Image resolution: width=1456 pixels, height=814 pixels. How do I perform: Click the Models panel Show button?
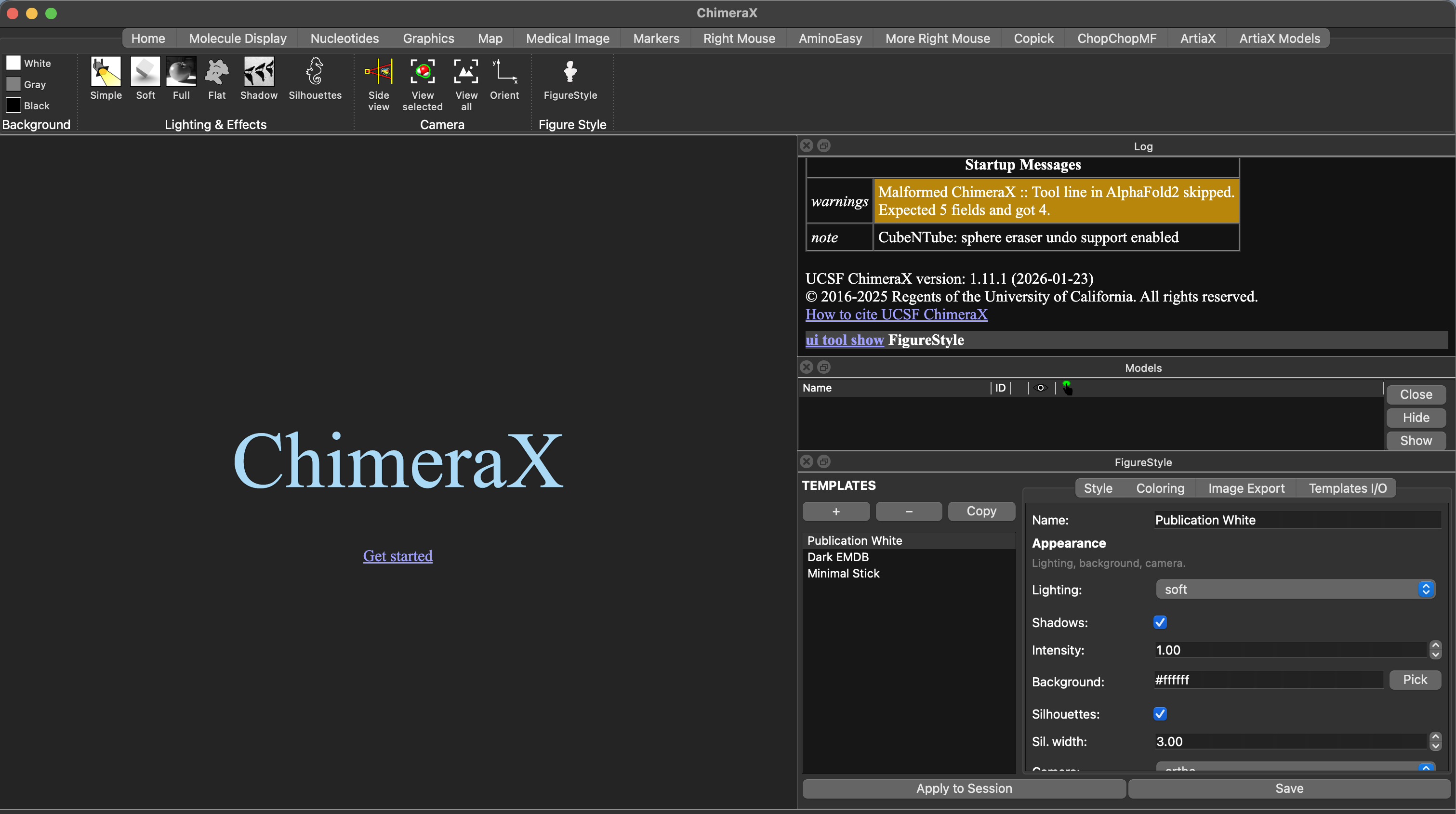pyautogui.click(x=1416, y=441)
